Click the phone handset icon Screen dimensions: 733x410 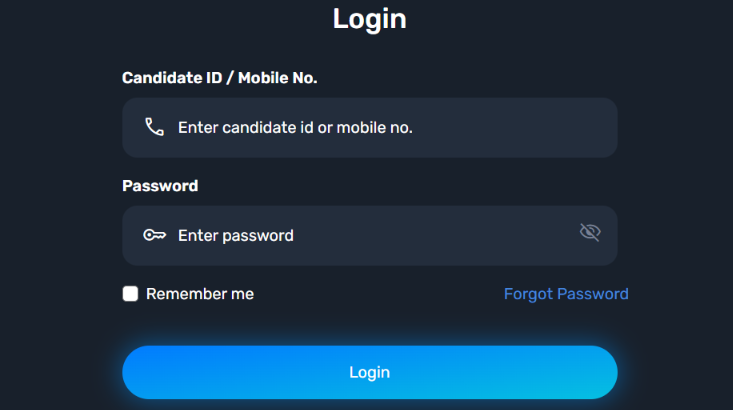point(154,127)
